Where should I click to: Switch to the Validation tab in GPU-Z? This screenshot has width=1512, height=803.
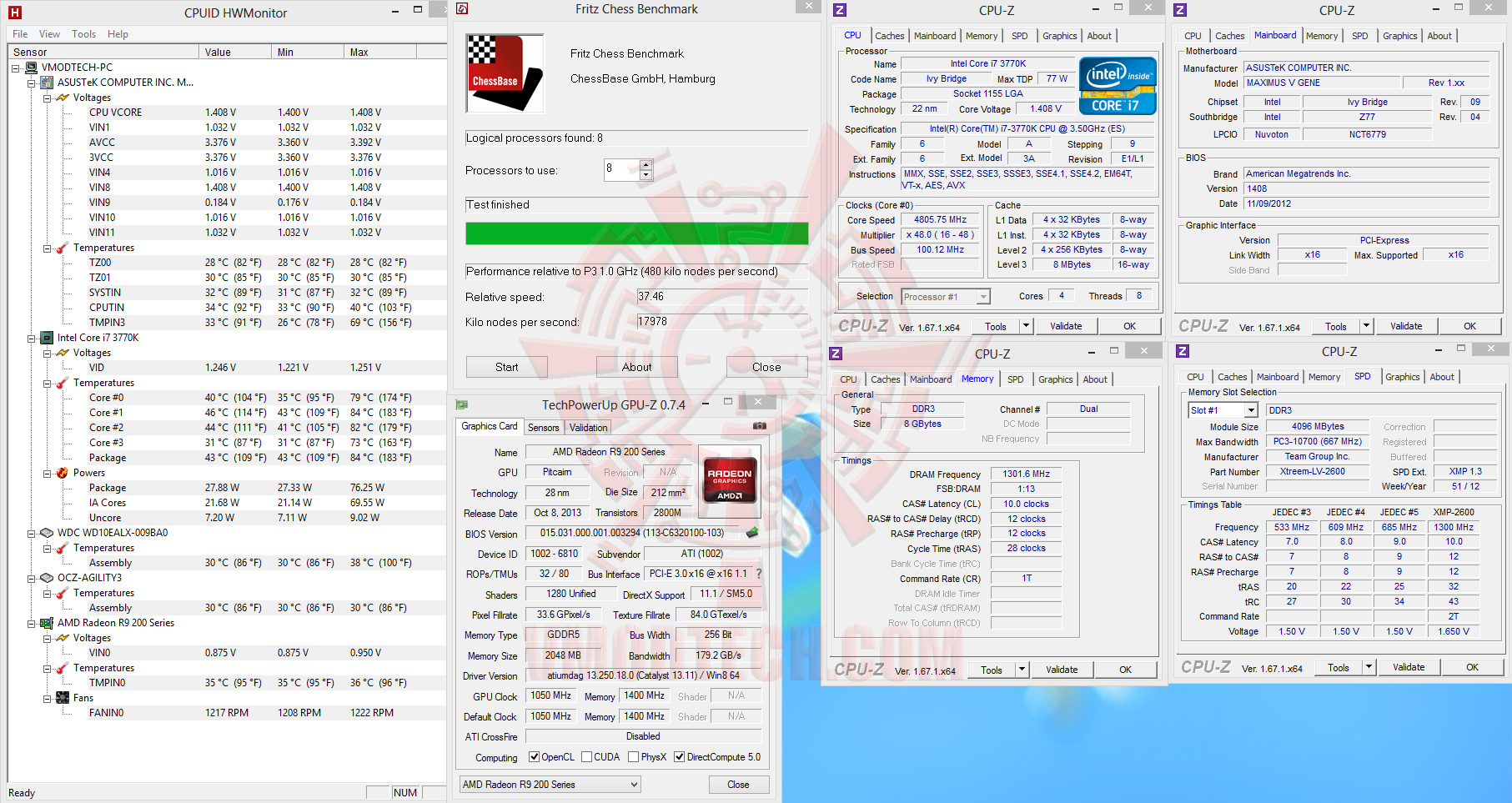pos(589,428)
